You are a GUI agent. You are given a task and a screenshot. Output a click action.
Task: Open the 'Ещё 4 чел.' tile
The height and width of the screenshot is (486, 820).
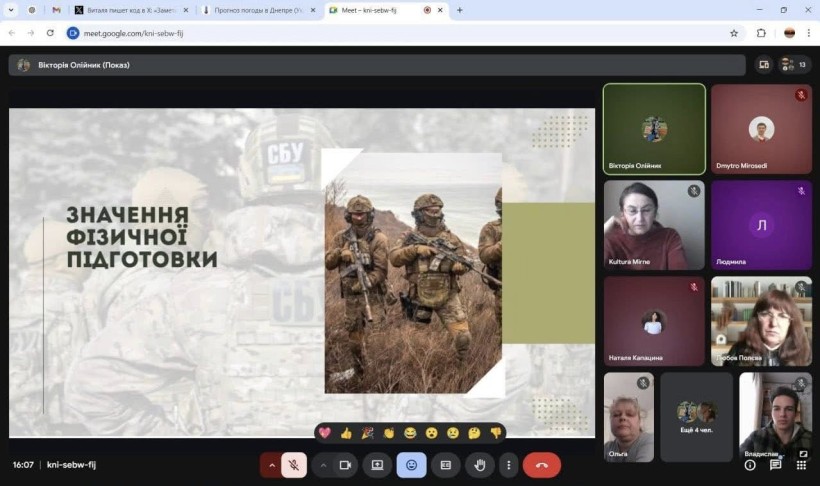pos(697,417)
